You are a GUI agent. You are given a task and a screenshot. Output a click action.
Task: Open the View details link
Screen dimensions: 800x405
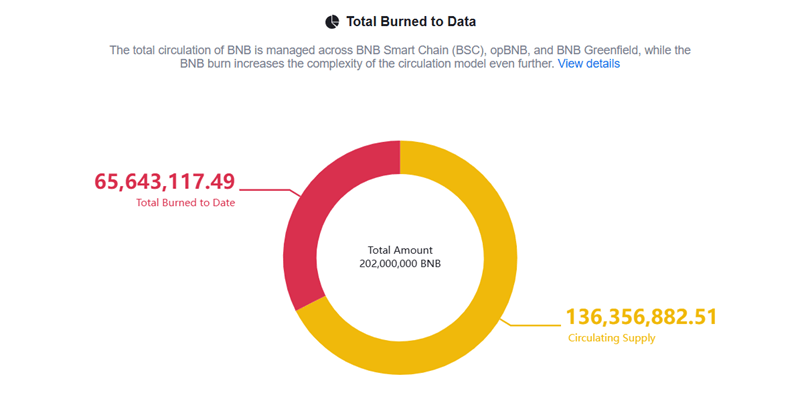tap(588, 64)
